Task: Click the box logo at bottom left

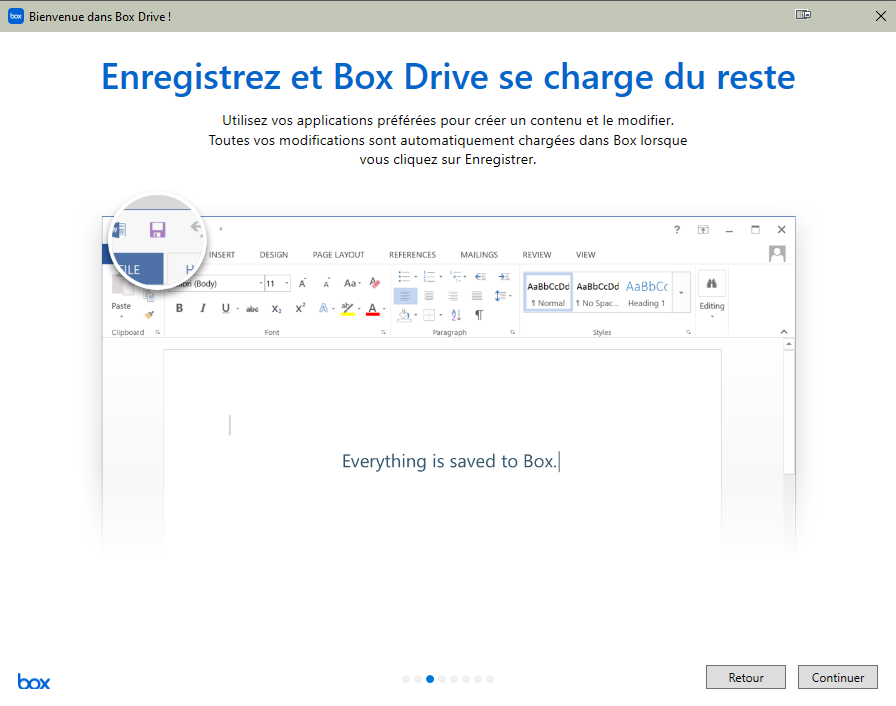Action: click(34, 681)
